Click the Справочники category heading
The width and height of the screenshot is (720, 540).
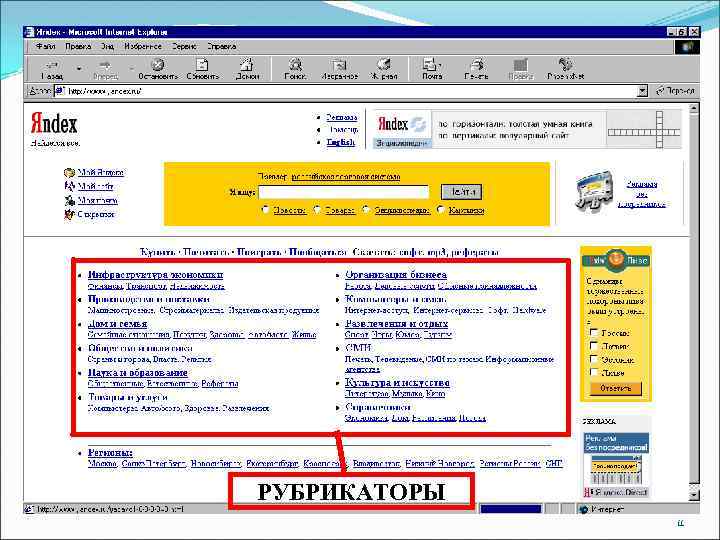tap(377, 407)
